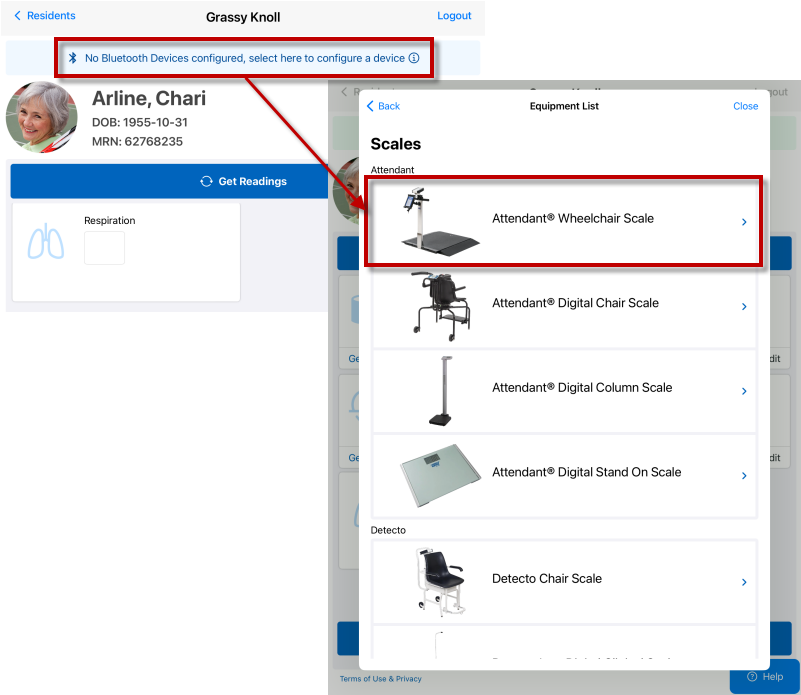
Task: Open Chari Arline's profile photo
Action: [42, 117]
